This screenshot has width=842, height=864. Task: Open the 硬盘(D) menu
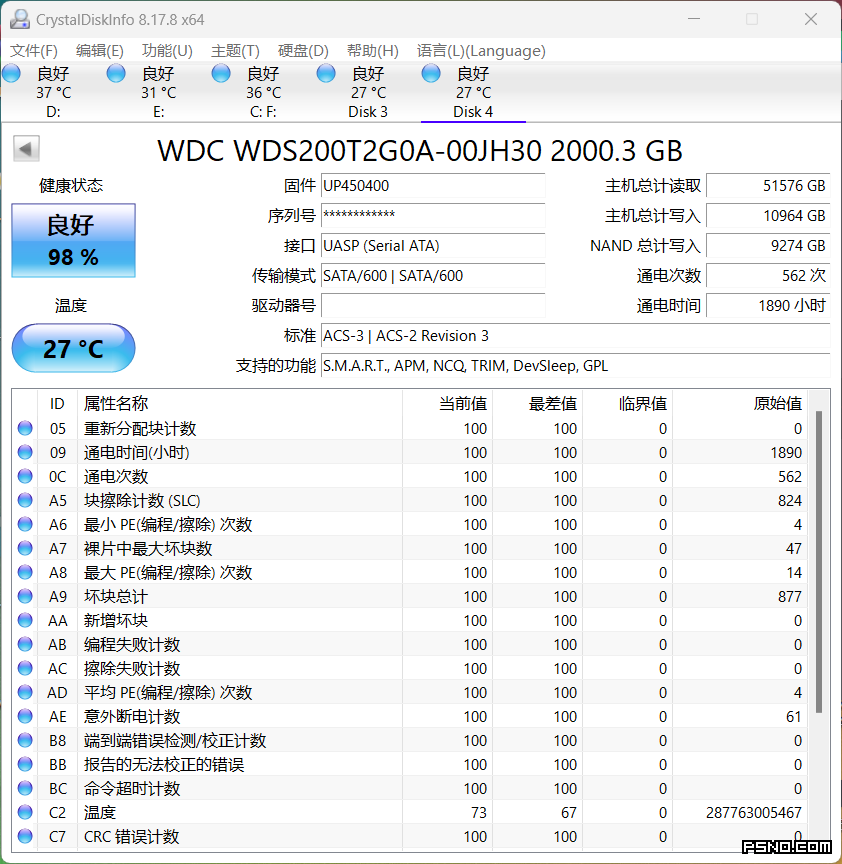click(303, 51)
